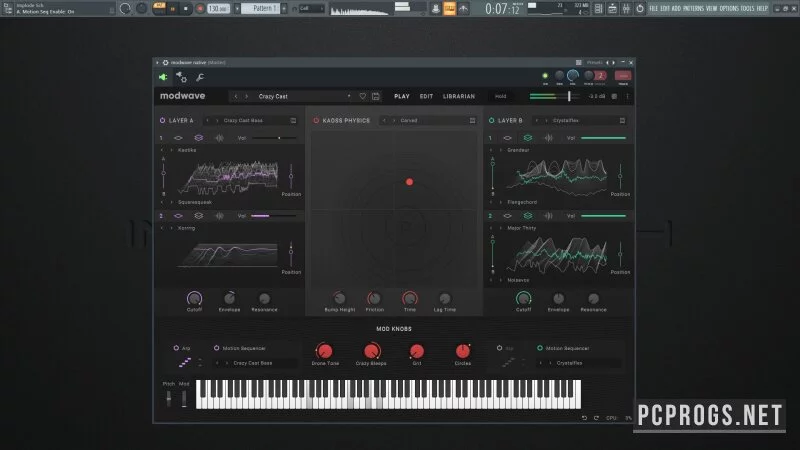Toggle the green plugin enable LED

[545, 76]
